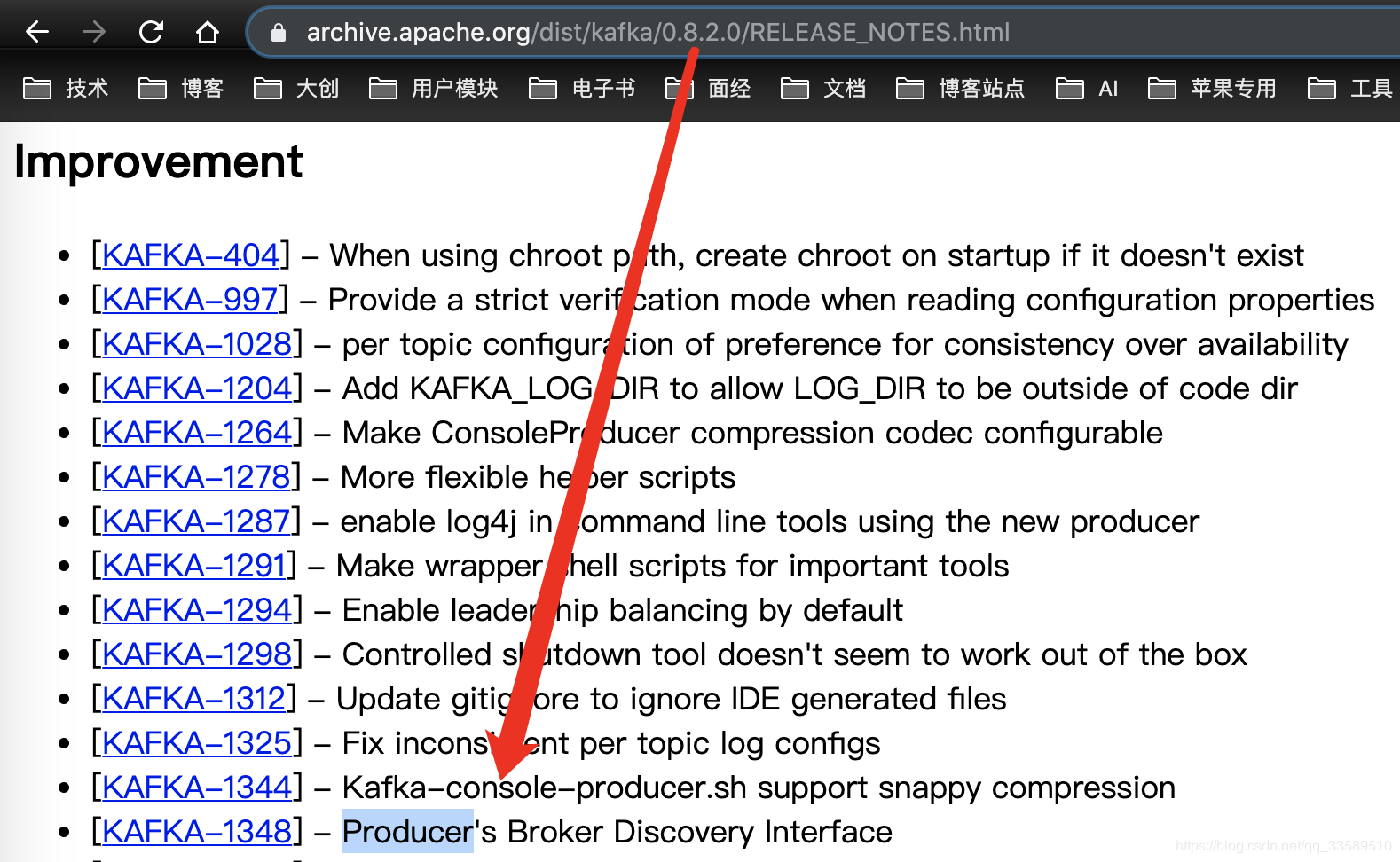Click text 'Update gitignore to ignore IDE generated files'

[672, 699]
